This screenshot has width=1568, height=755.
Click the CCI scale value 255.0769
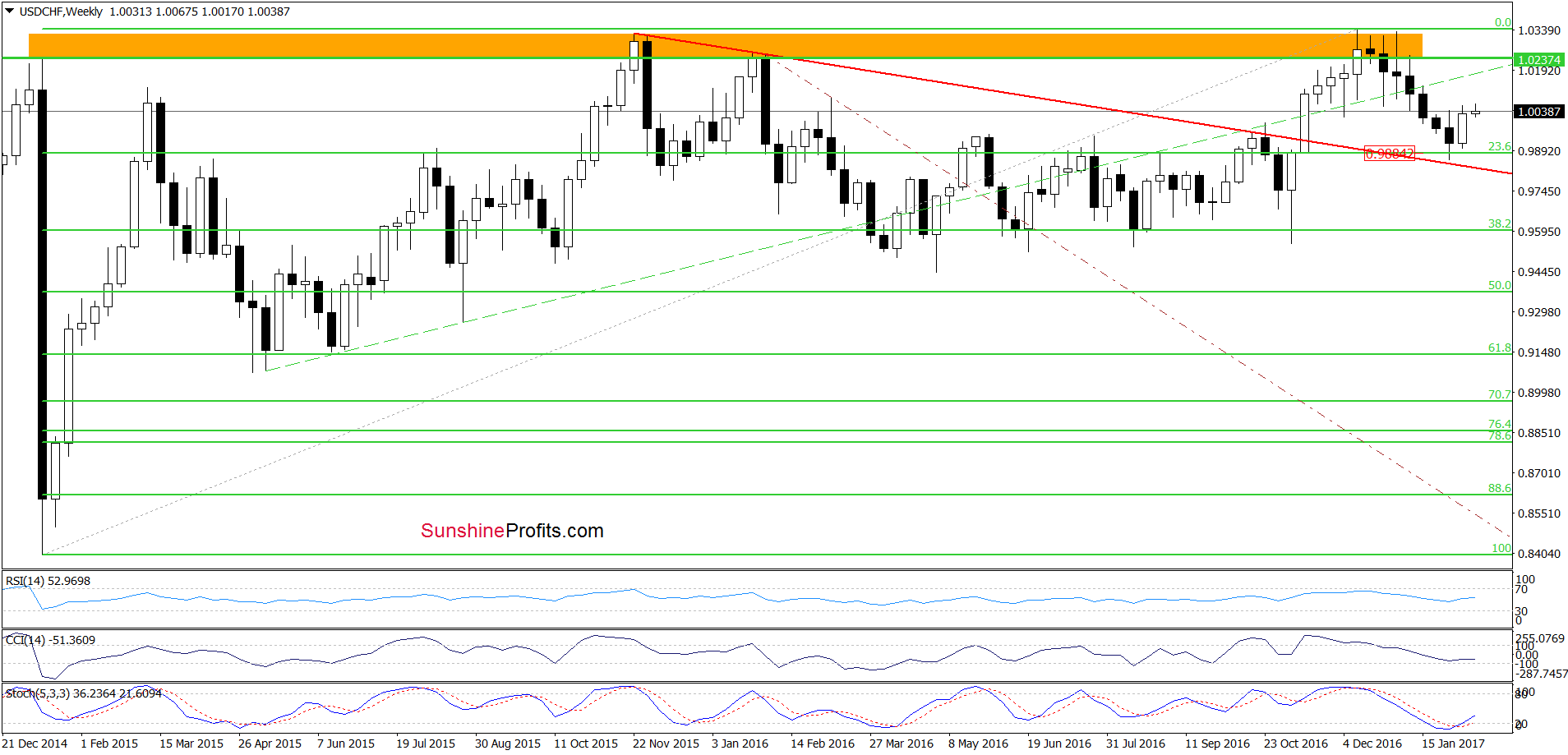tap(1540, 638)
